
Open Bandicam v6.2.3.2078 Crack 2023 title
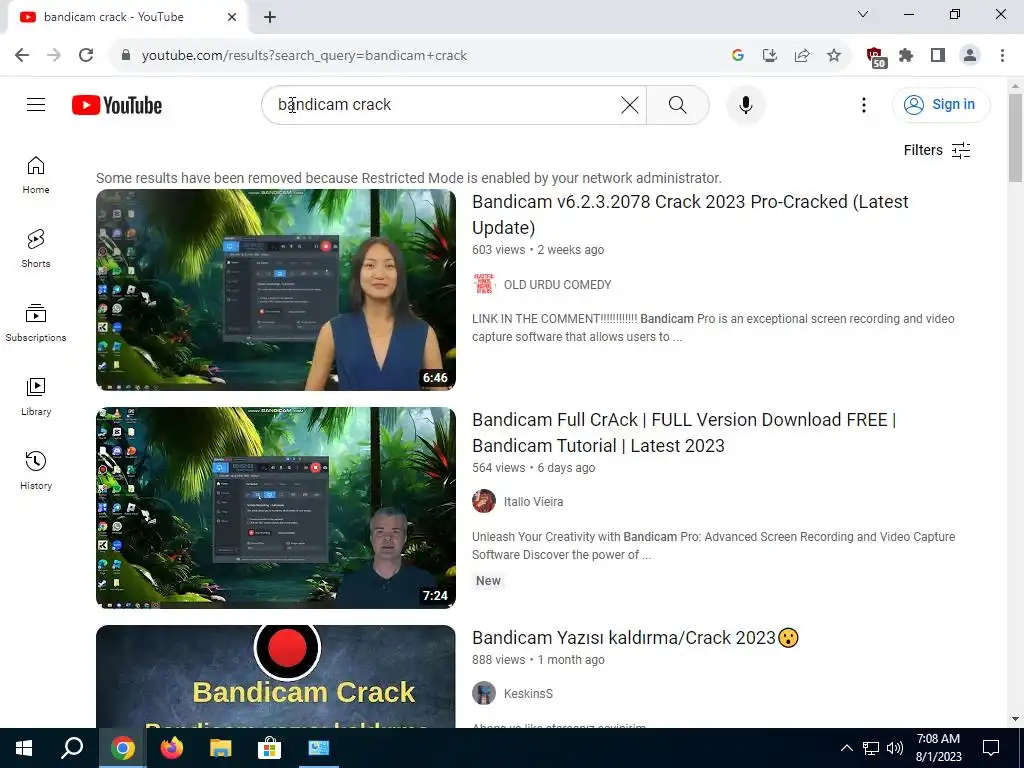(x=690, y=214)
